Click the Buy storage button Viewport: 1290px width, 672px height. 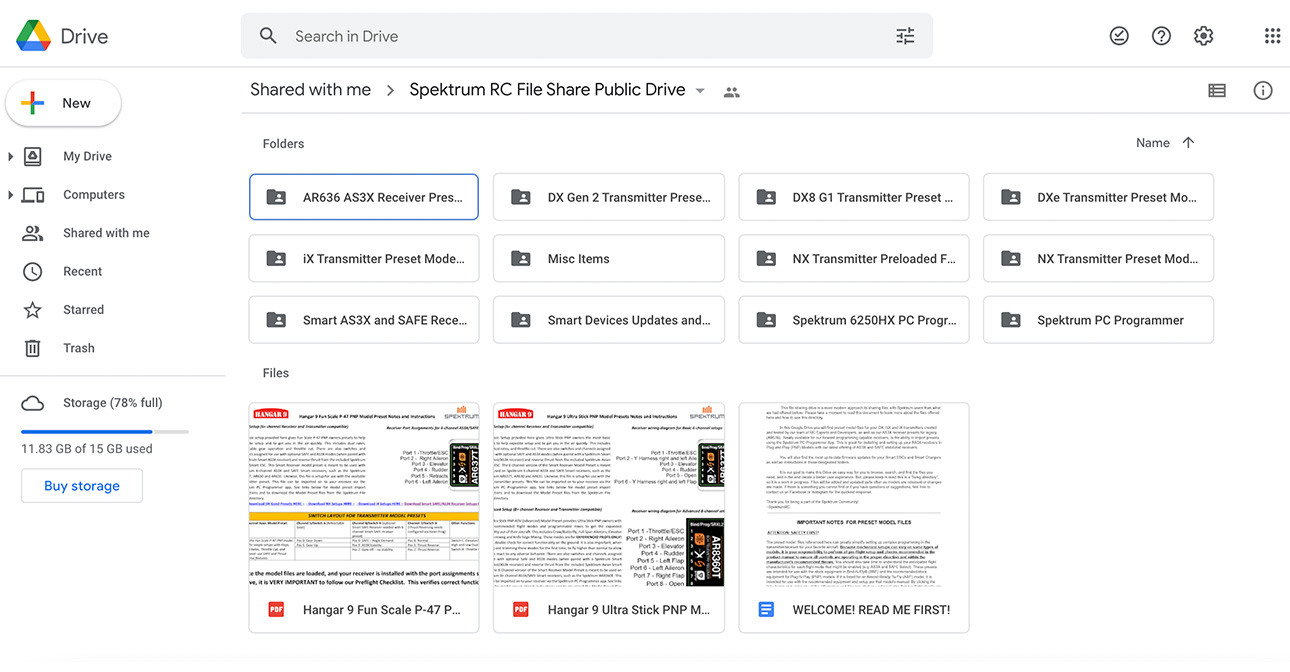click(x=82, y=486)
